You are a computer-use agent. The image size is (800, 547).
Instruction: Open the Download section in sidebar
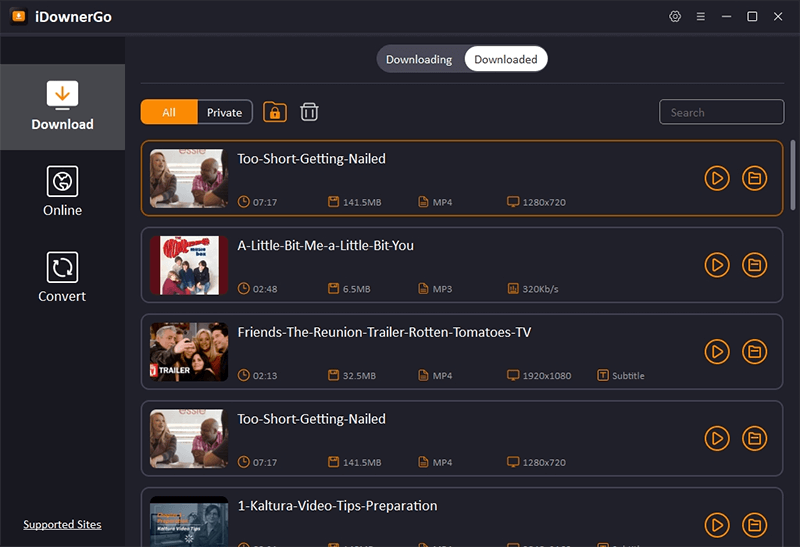(x=62, y=107)
